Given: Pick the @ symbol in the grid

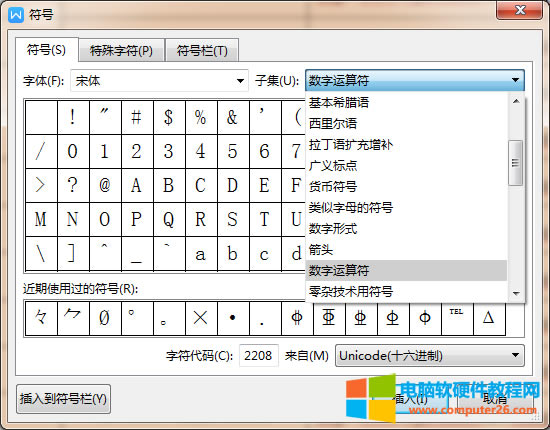Looking at the screenshot, I should tap(105, 185).
